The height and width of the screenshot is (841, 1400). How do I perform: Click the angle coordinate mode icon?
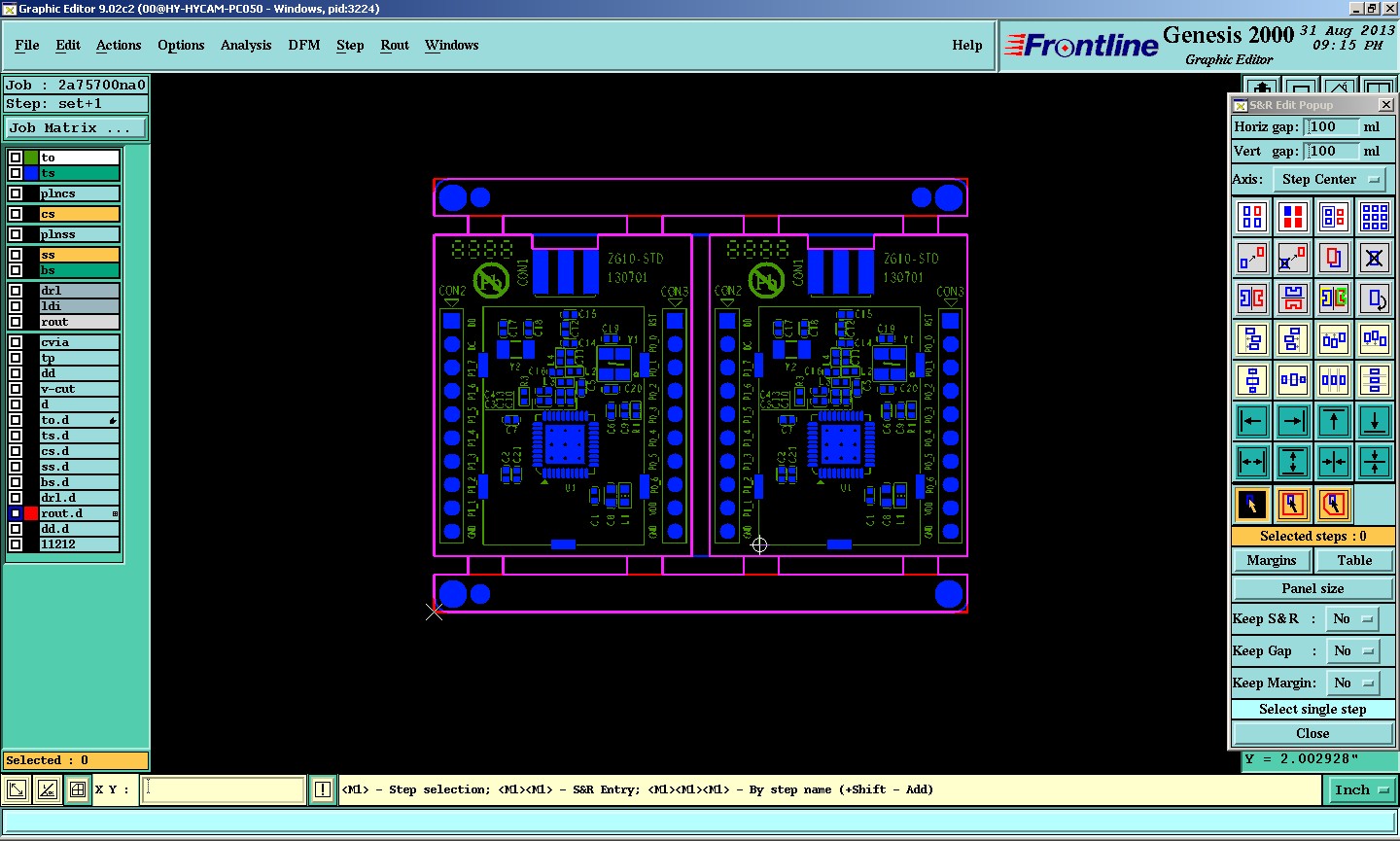47,789
